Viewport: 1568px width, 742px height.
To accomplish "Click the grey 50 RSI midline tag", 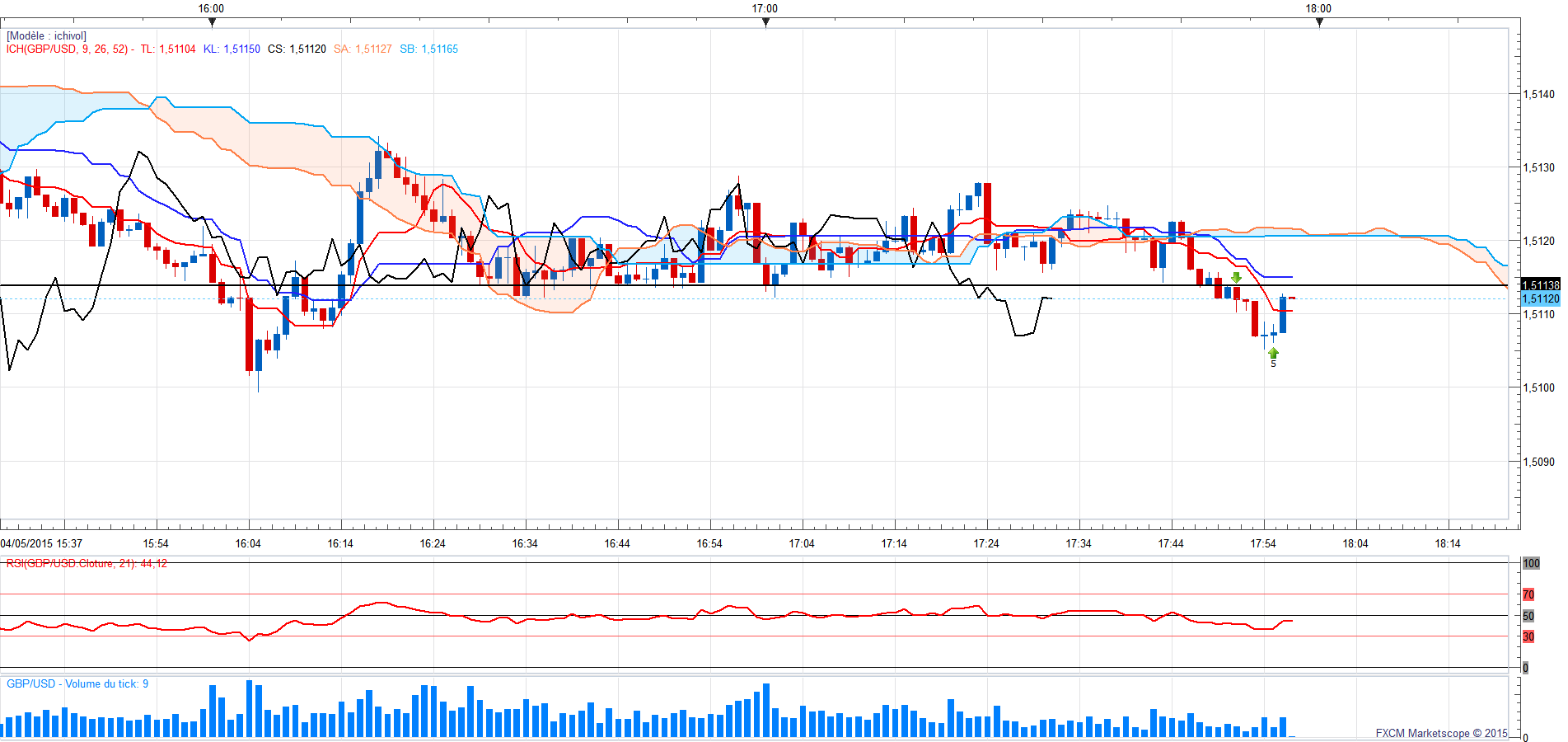I will [x=1528, y=616].
